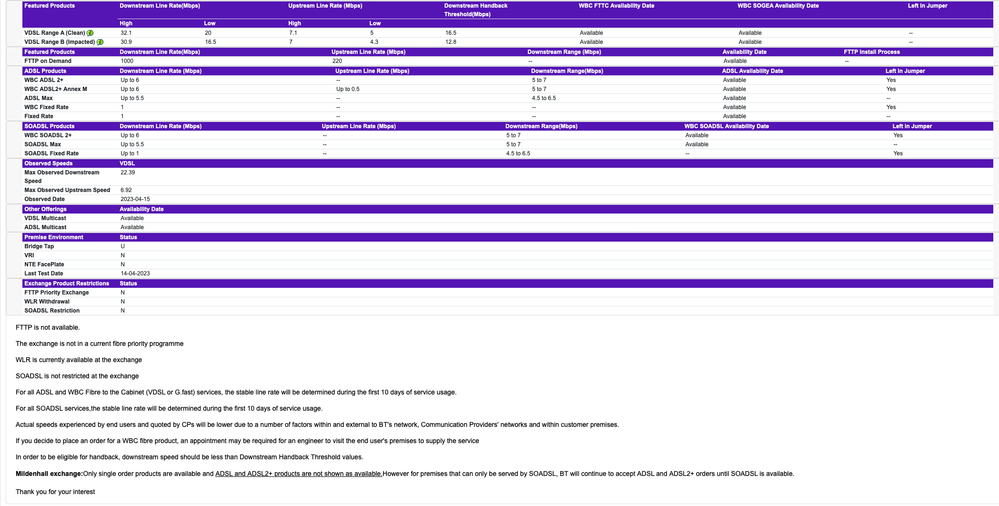This screenshot has width=999, height=506.
Task: Click 'WLR is currently available at the exchange'
Action: coord(78,360)
